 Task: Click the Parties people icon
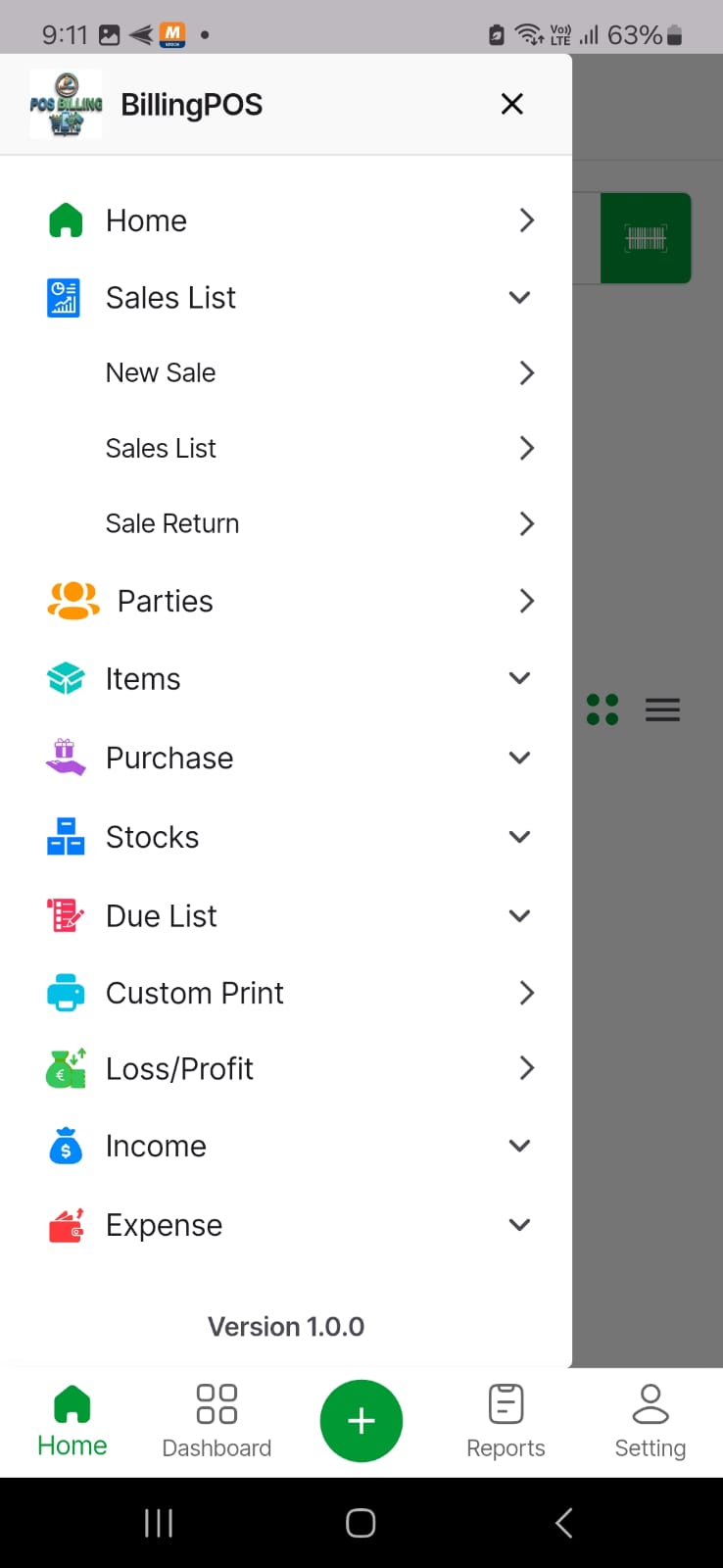pos(73,601)
